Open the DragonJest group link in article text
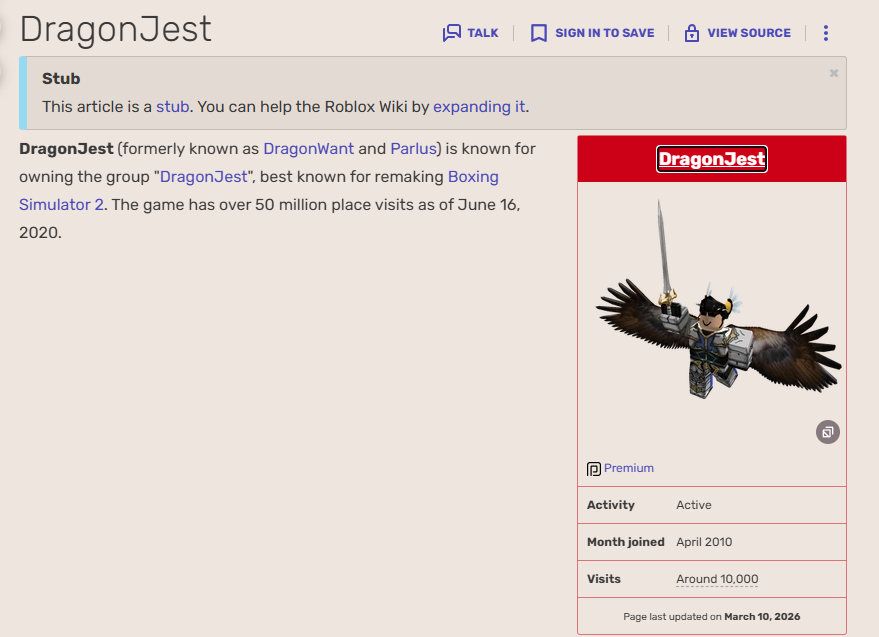Image resolution: width=879 pixels, height=637 pixels. [x=203, y=177]
